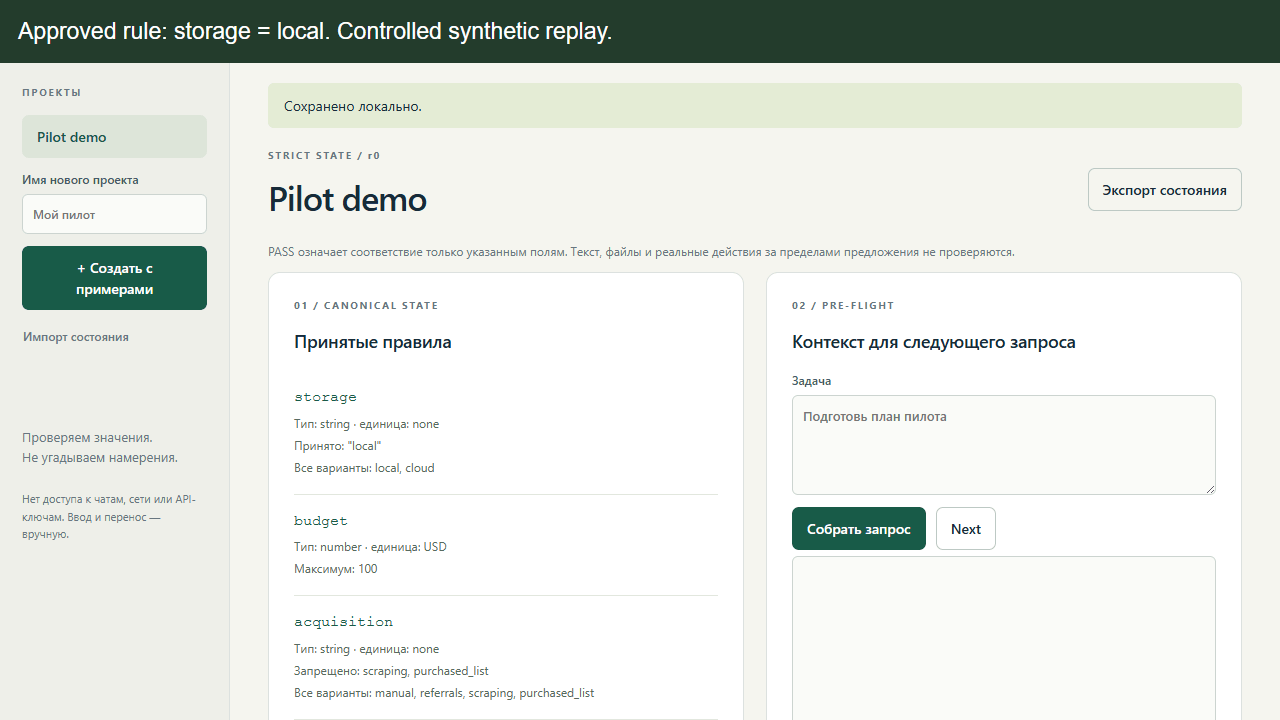Click the Approved rule banner text
The image size is (1280, 720).
pos(314,31)
